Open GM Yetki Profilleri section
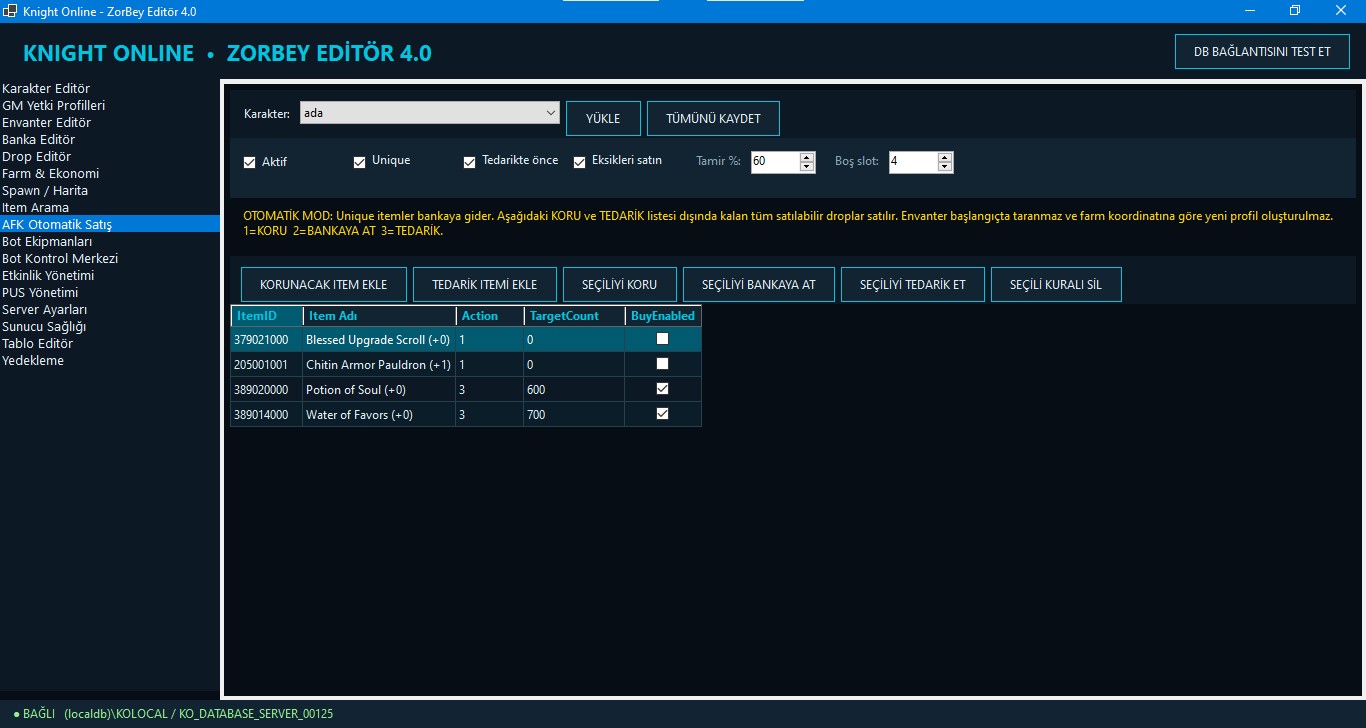 (x=109, y=106)
